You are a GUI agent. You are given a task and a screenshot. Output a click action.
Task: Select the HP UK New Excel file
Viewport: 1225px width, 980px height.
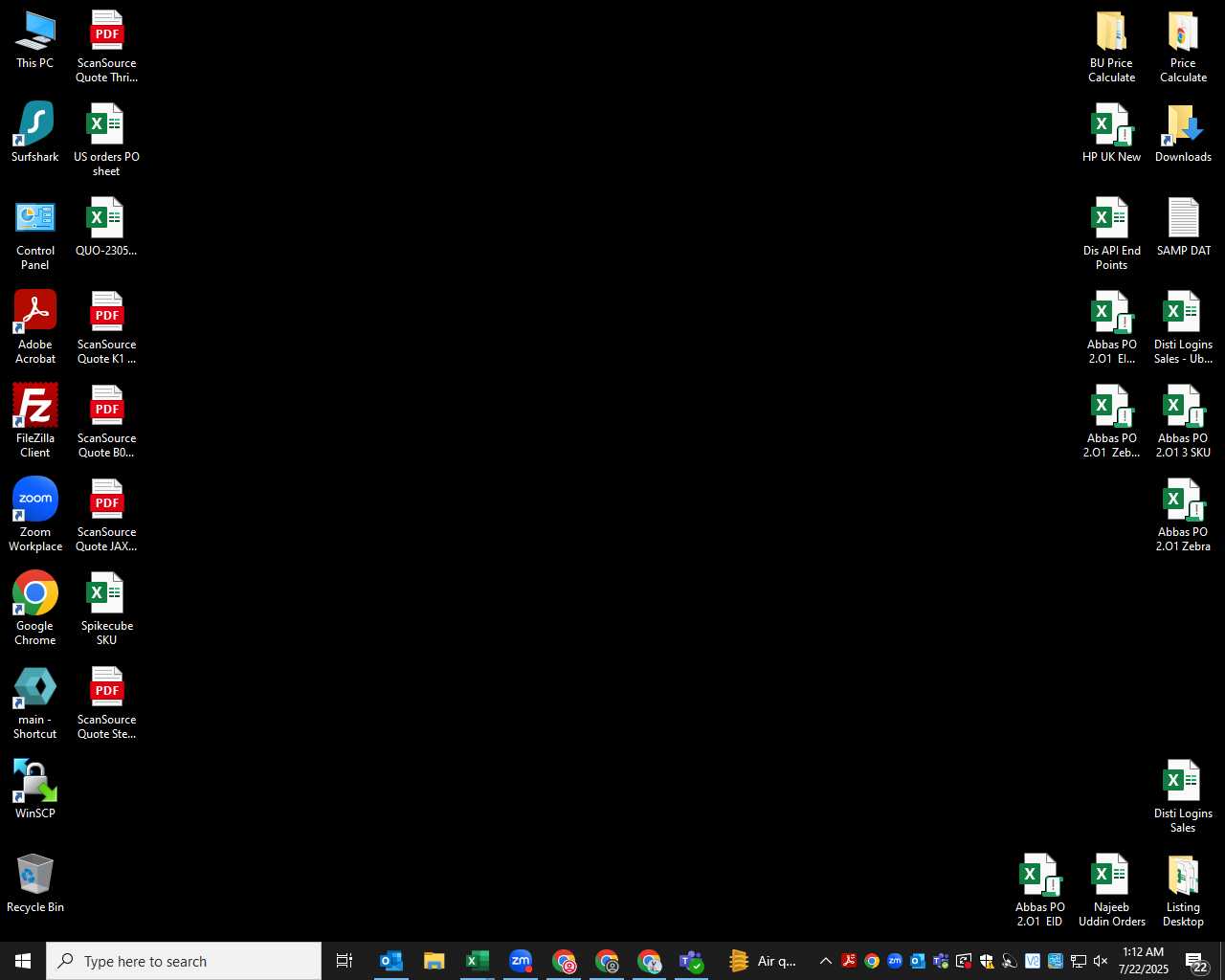pyautogui.click(x=1111, y=133)
